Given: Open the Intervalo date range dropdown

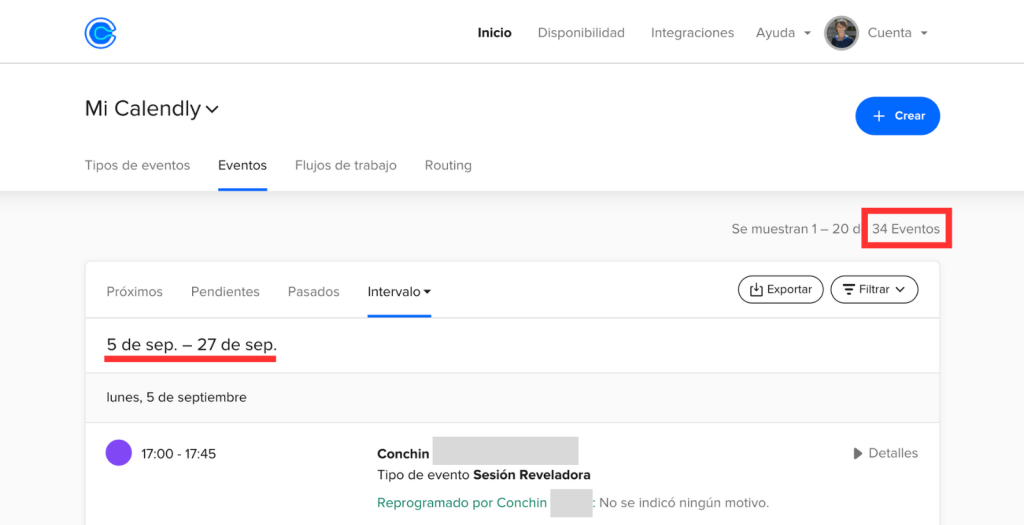Looking at the screenshot, I should click(x=399, y=292).
